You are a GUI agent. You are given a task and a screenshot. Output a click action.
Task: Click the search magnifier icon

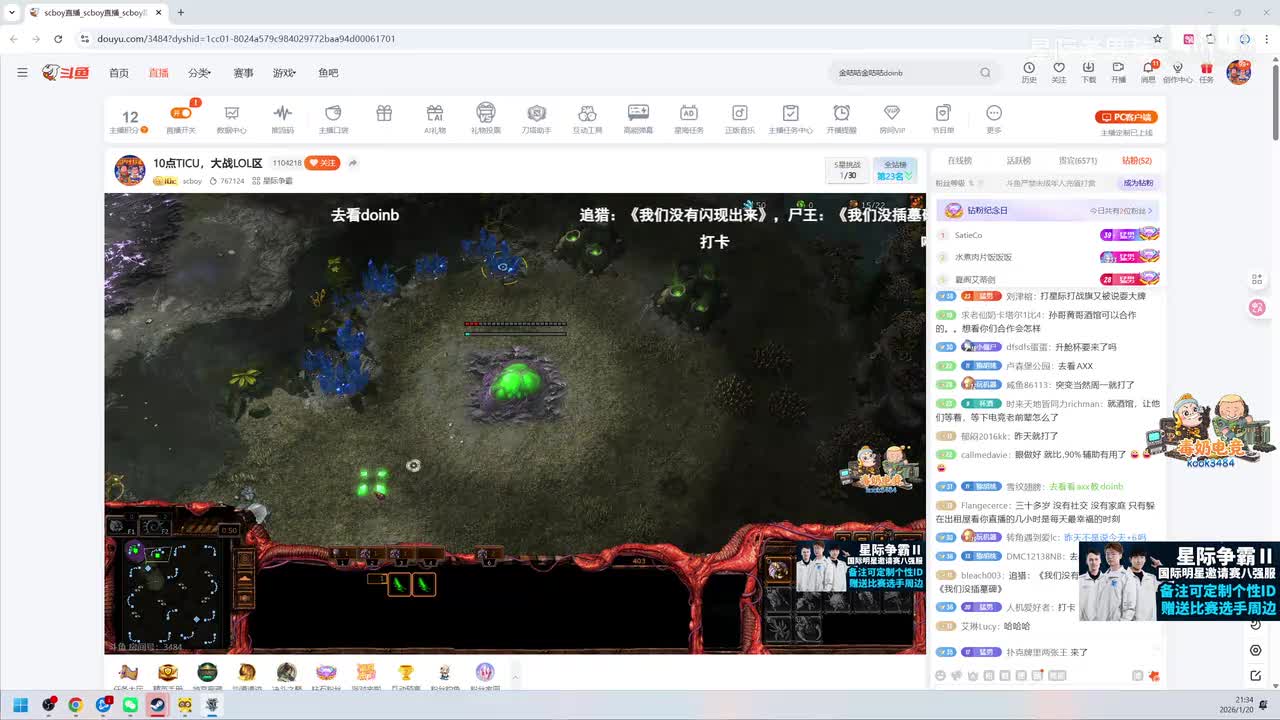click(x=985, y=73)
